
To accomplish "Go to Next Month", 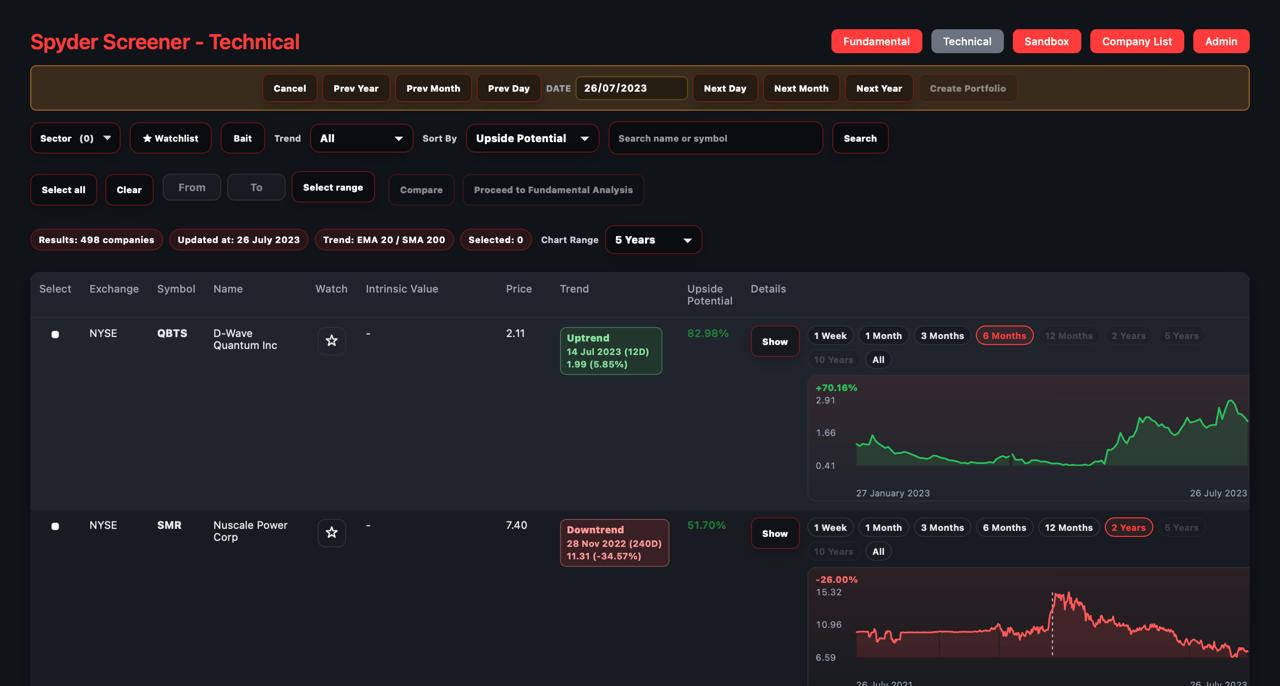I will click(801, 88).
